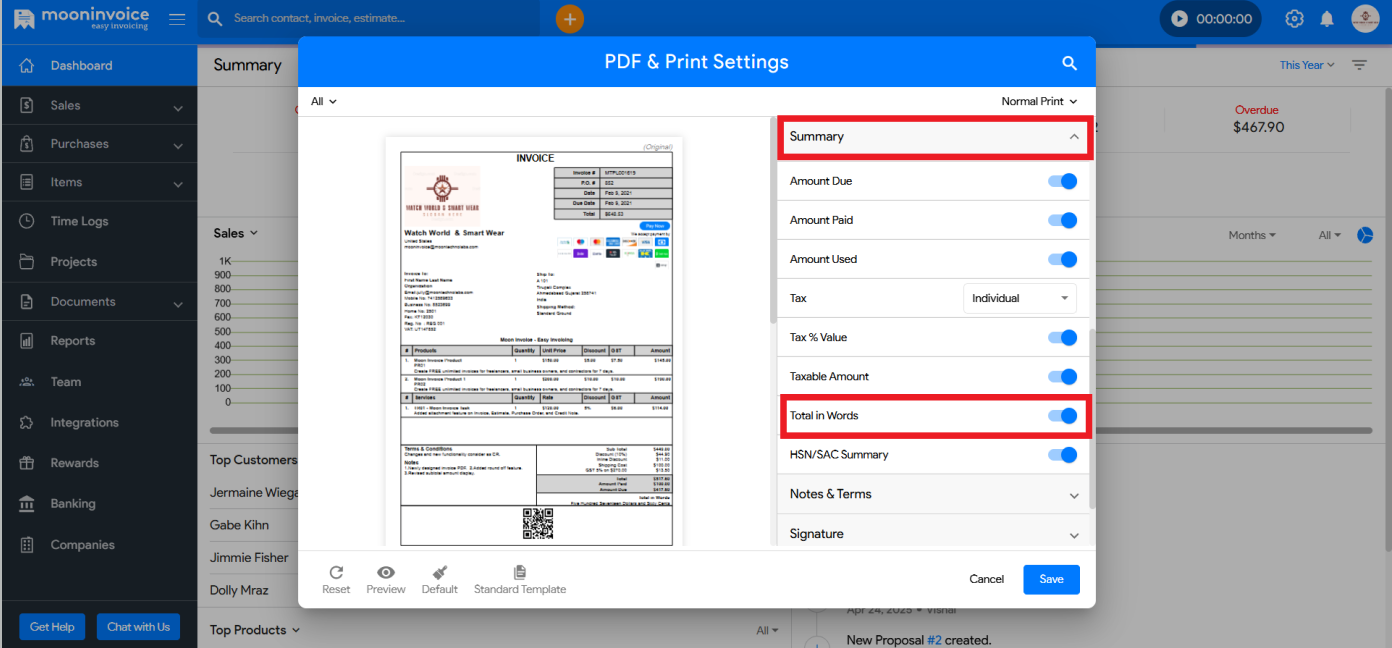The image size is (1392, 648).
Task: Click the Items sidebar icon
Action: (x=27, y=182)
